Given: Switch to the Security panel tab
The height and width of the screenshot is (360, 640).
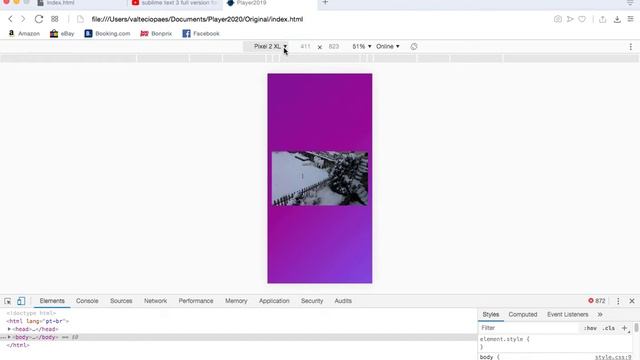Looking at the screenshot, I should (312, 301).
